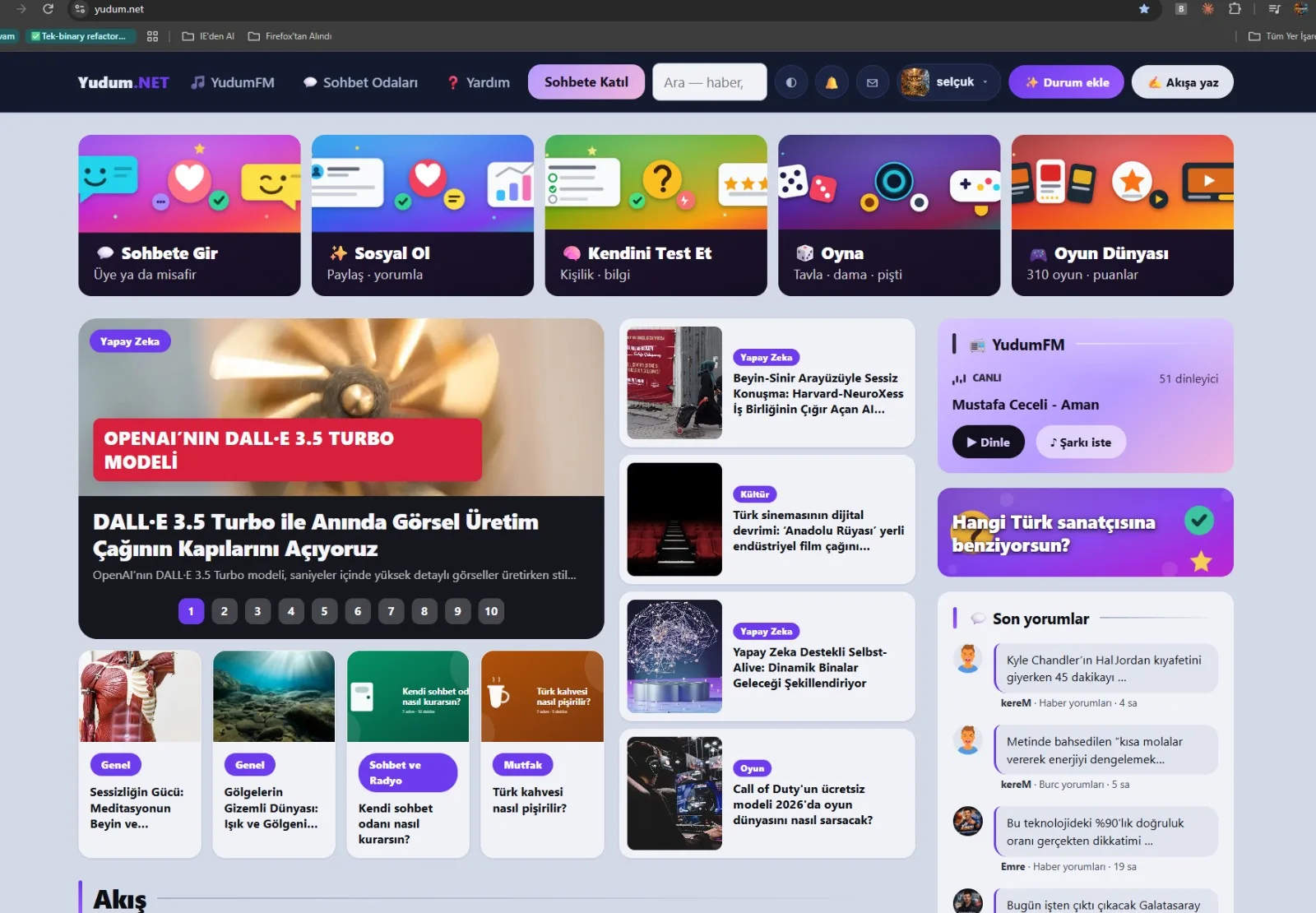Click the cinema seats article thumbnail
The height and width of the screenshot is (913, 1316).
[x=674, y=519]
